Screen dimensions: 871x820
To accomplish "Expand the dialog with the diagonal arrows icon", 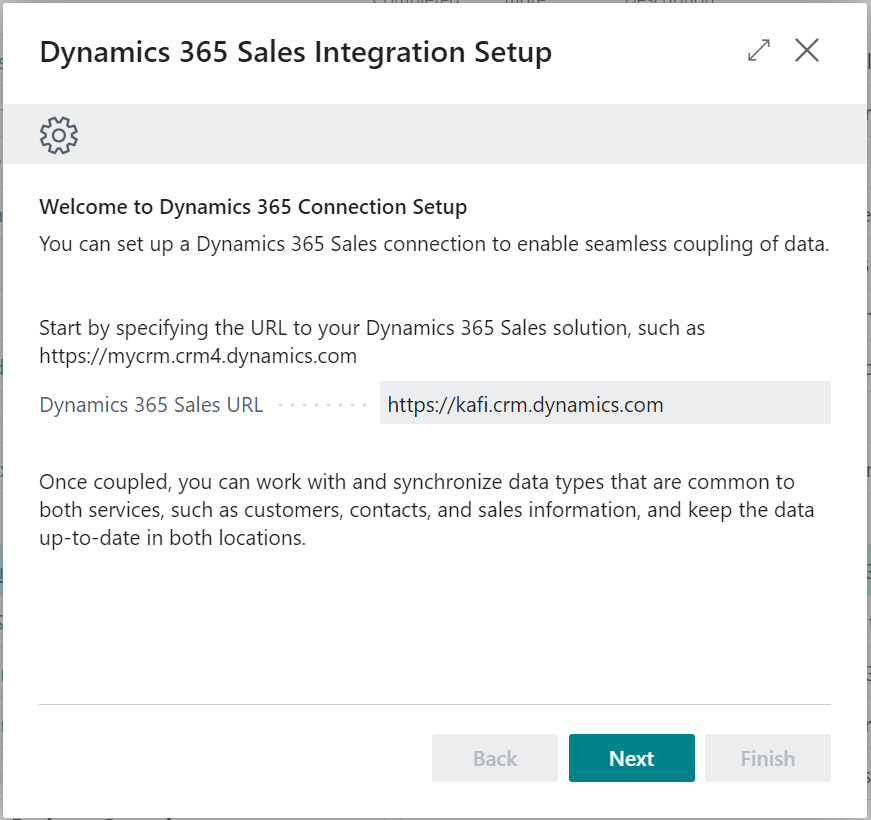I will click(759, 51).
